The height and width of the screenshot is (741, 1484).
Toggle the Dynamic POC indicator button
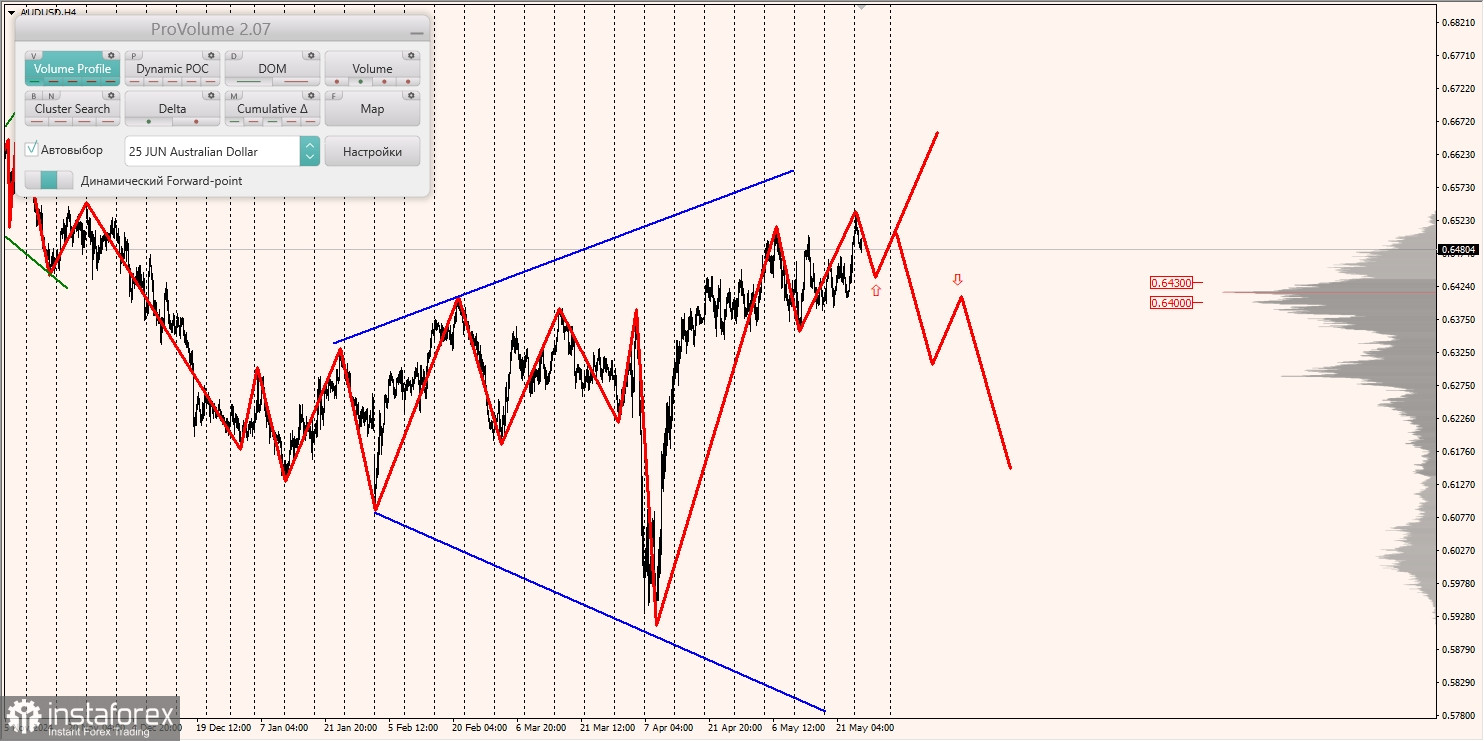point(172,68)
